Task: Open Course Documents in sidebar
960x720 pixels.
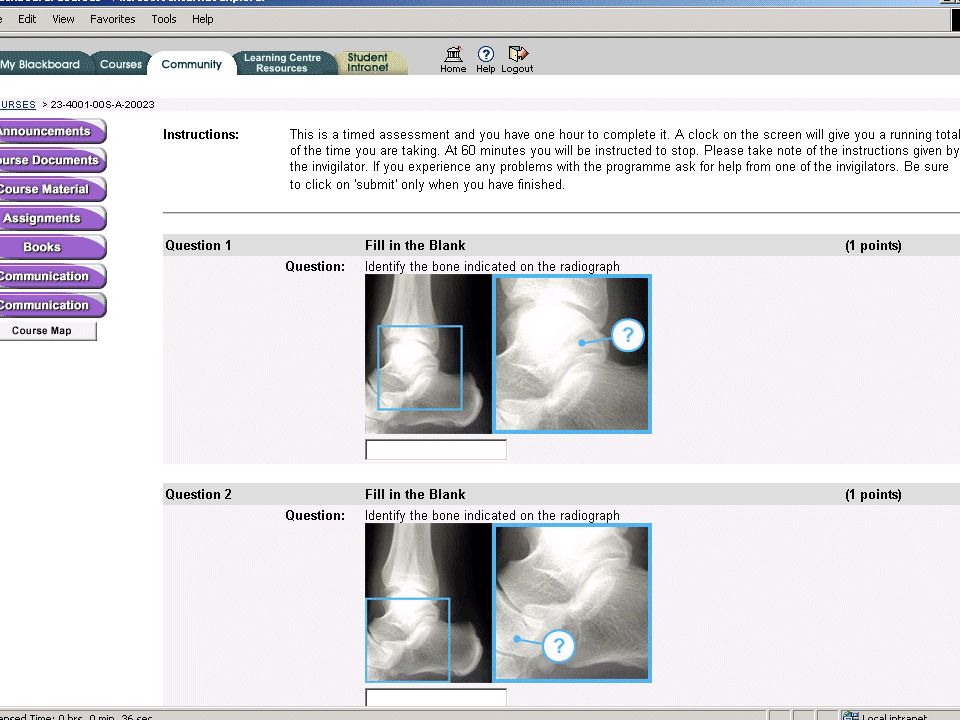Action: (52, 160)
